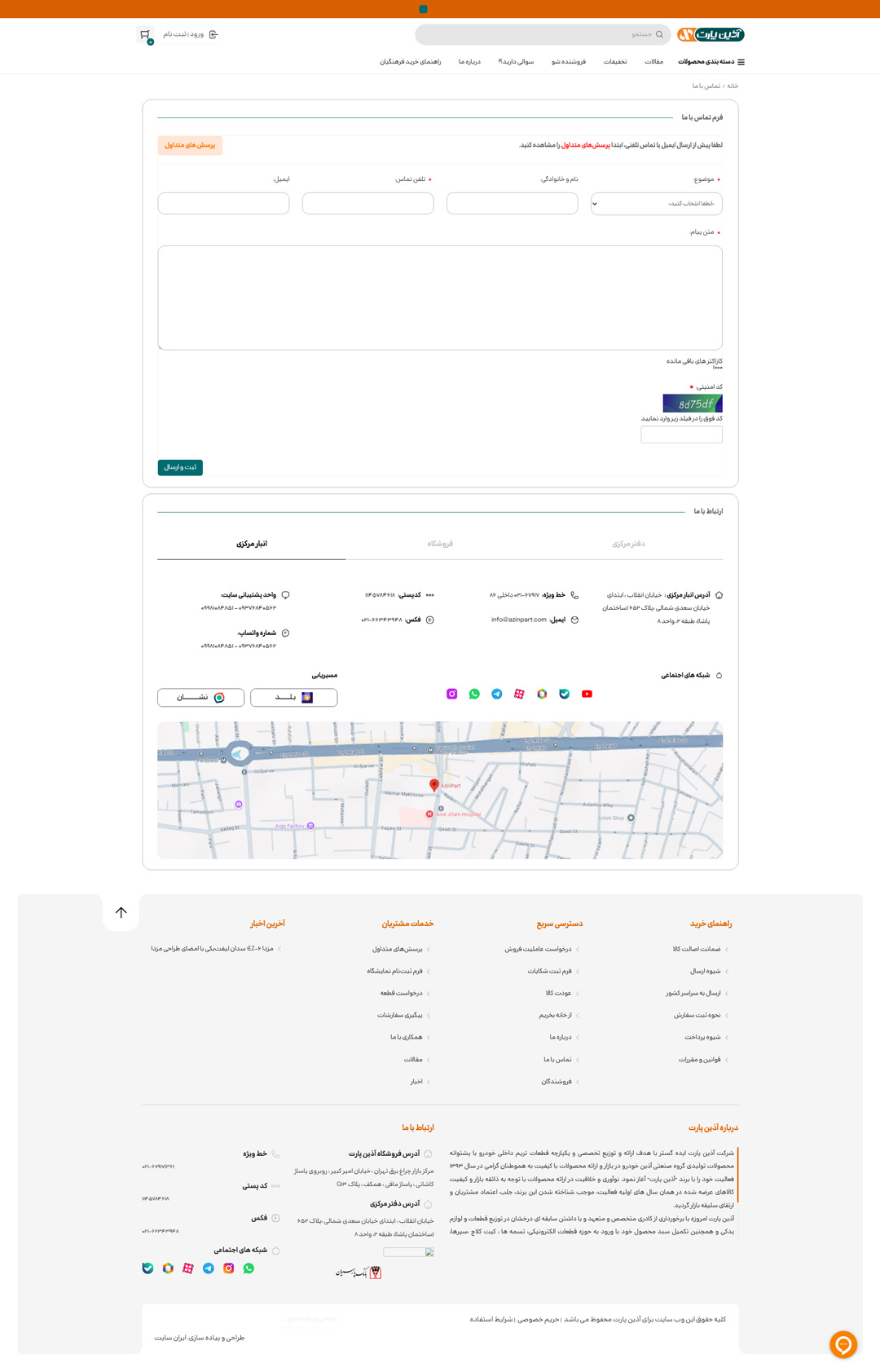The width and height of the screenshot is (880, 1372).
Task: Click the red AzinPart map pin
Action: 434,784
